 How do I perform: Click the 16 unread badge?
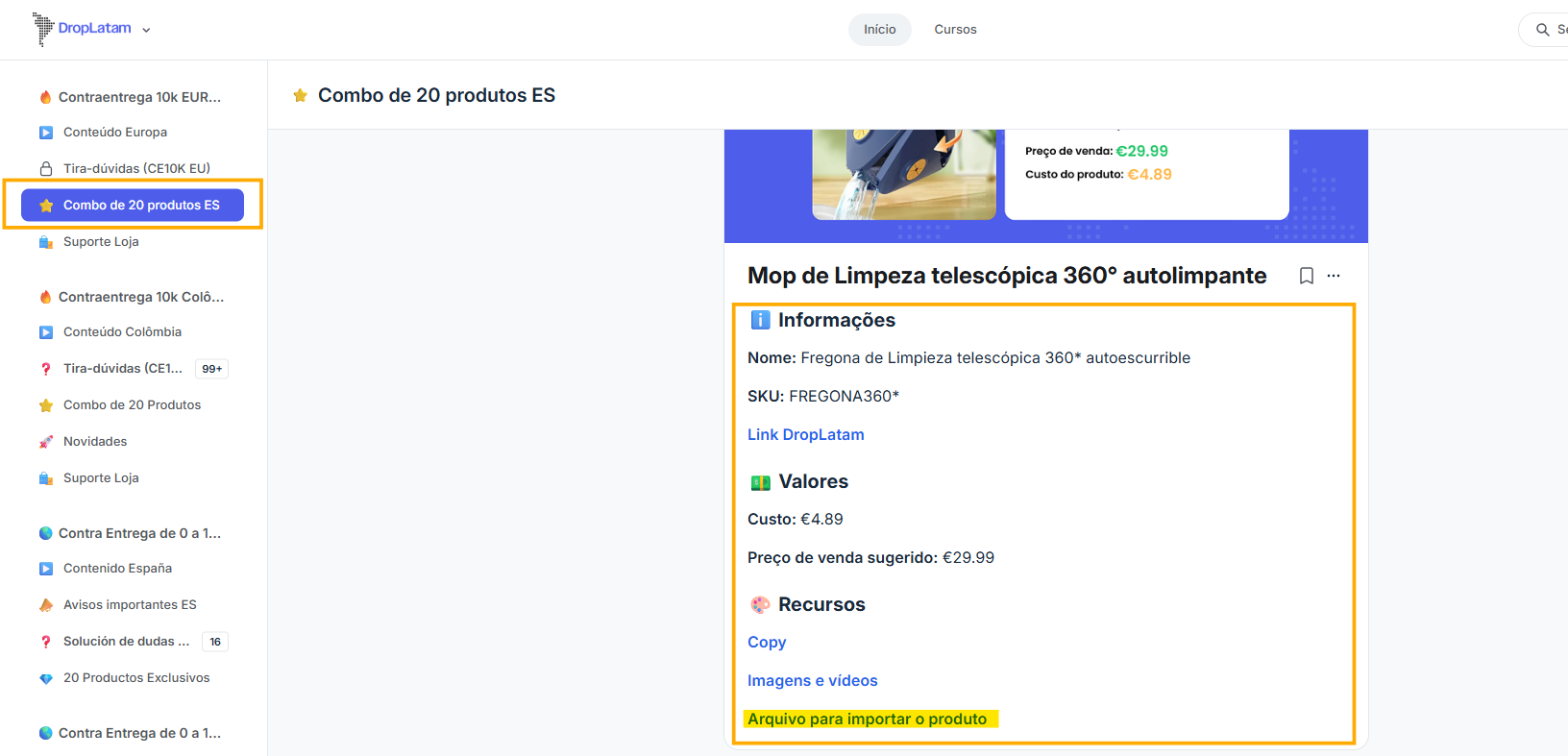(x=215, y=642)
